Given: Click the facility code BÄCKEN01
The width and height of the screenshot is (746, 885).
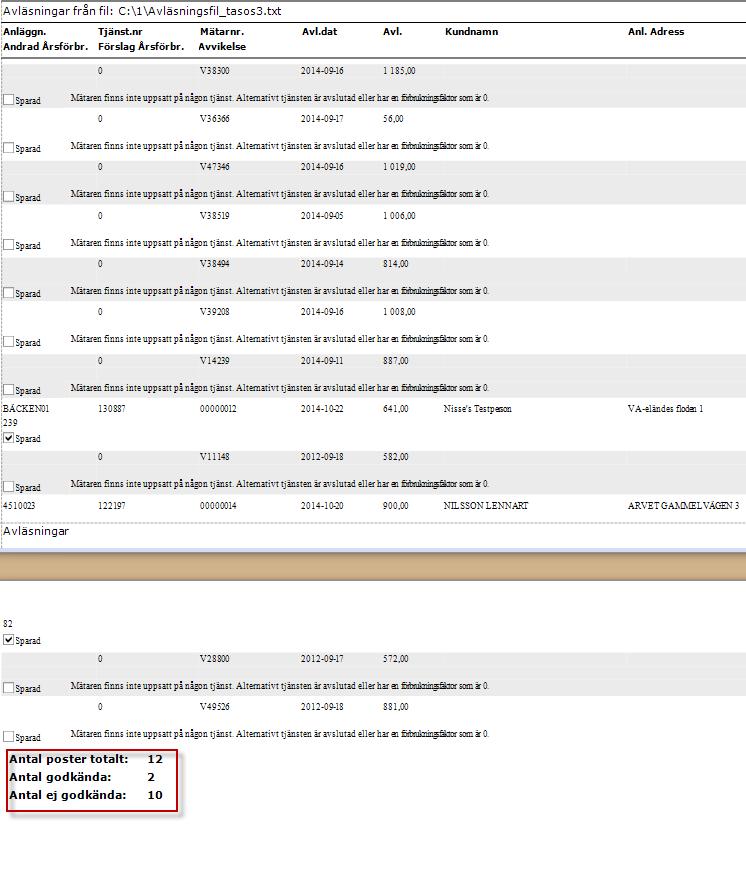Looking at the screenshot, I should [26, 409].
